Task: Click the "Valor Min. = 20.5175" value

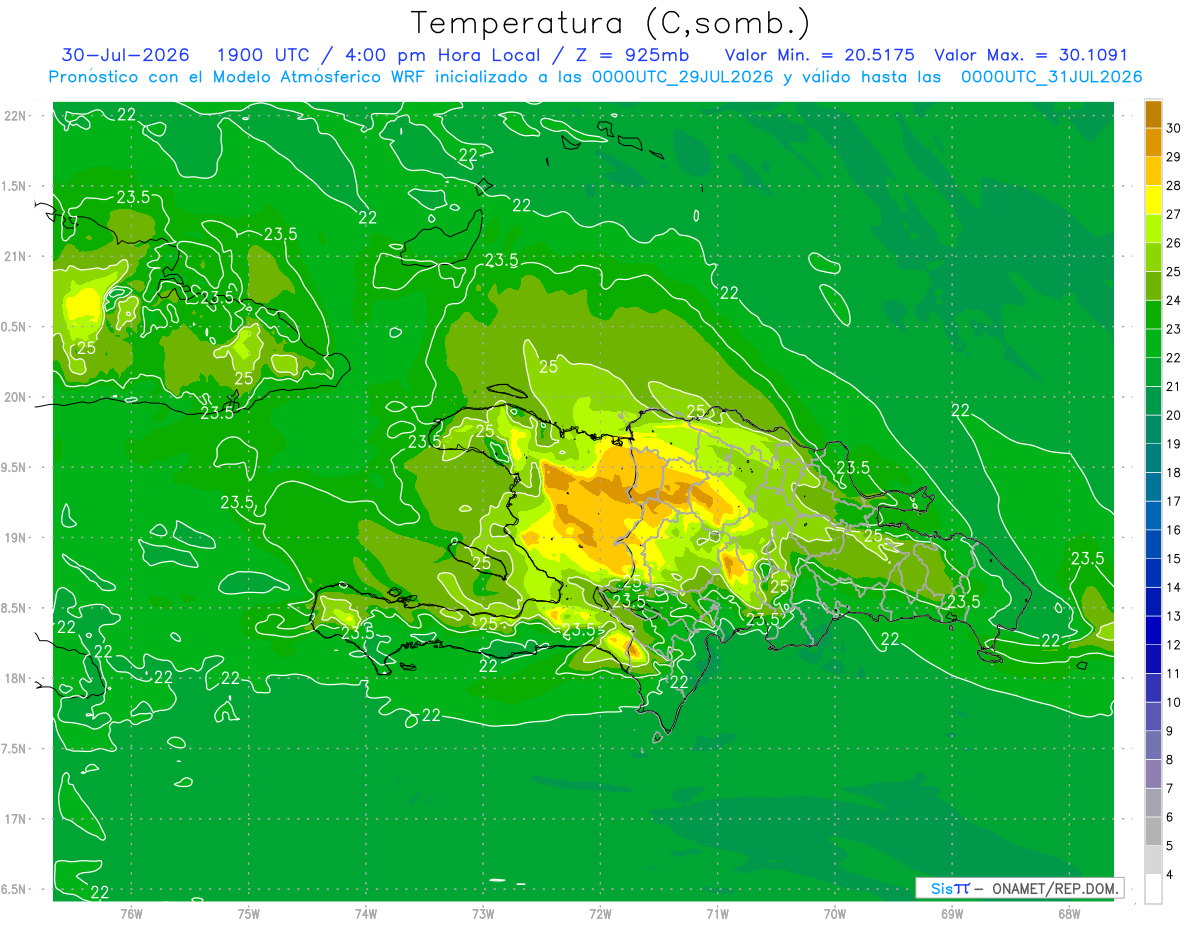Action: 819,55
